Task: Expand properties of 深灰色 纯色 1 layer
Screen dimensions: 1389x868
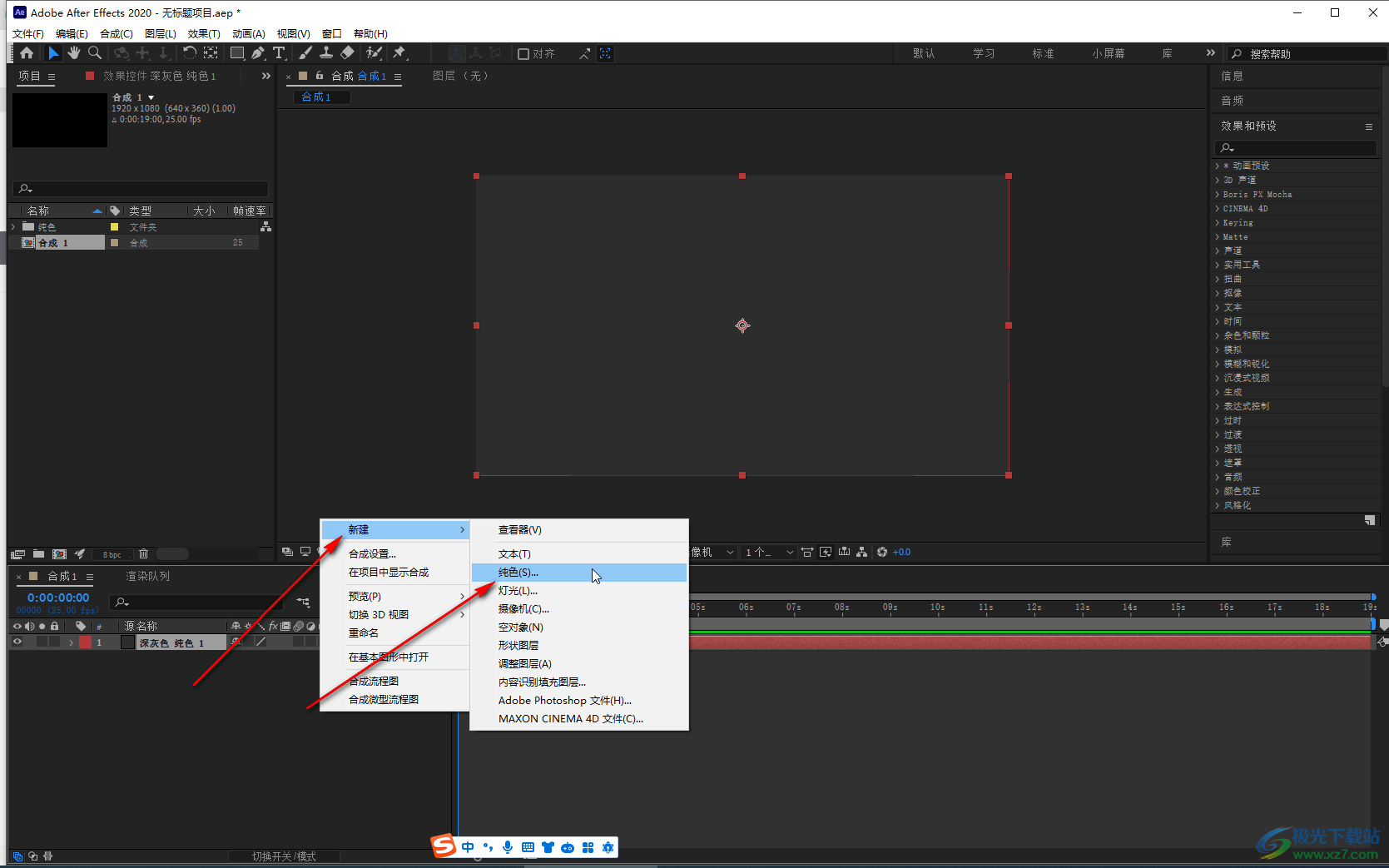Action: pos(72,642)
